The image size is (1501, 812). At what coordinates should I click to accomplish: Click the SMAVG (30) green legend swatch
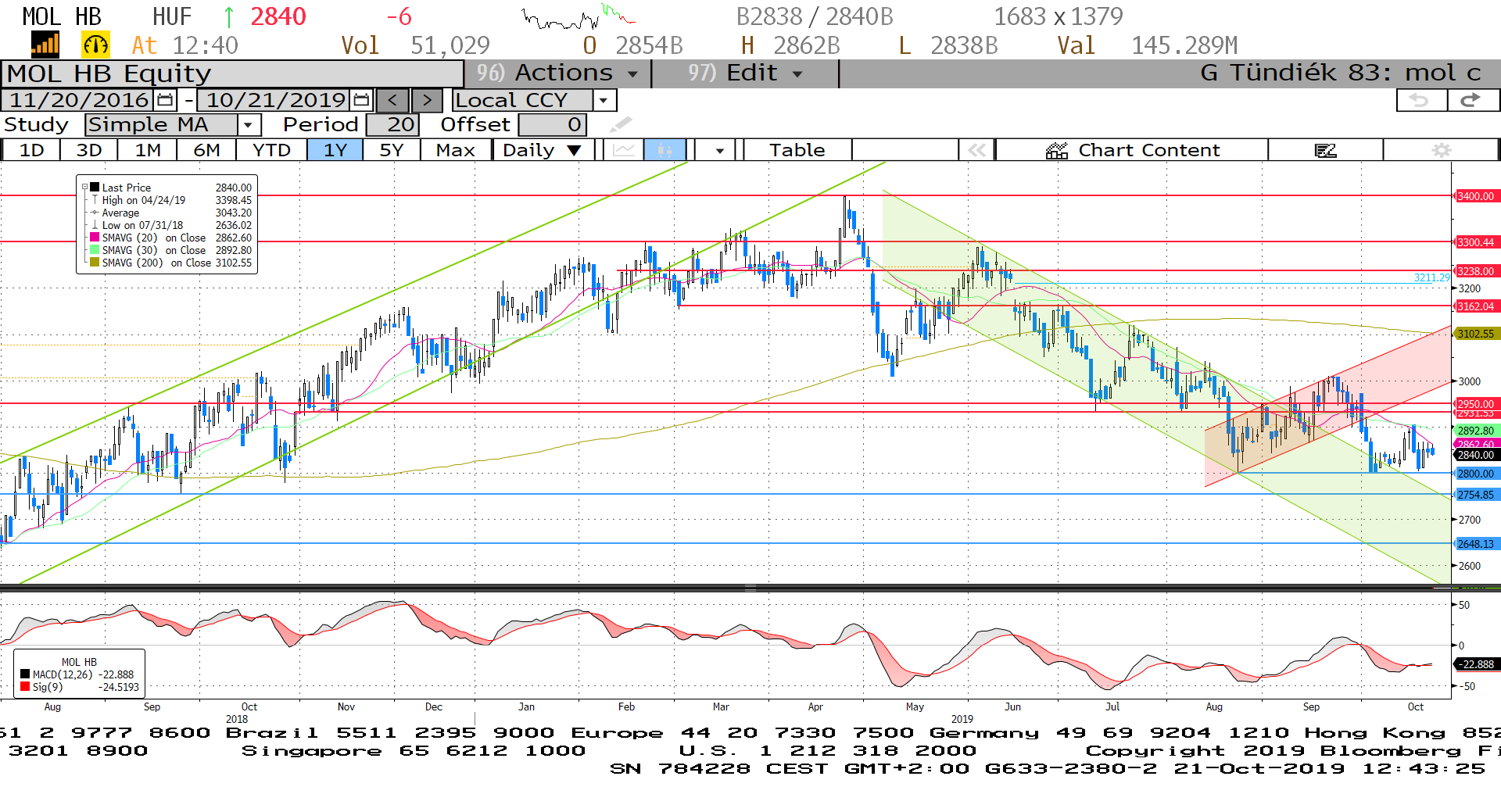coord(95,250)
